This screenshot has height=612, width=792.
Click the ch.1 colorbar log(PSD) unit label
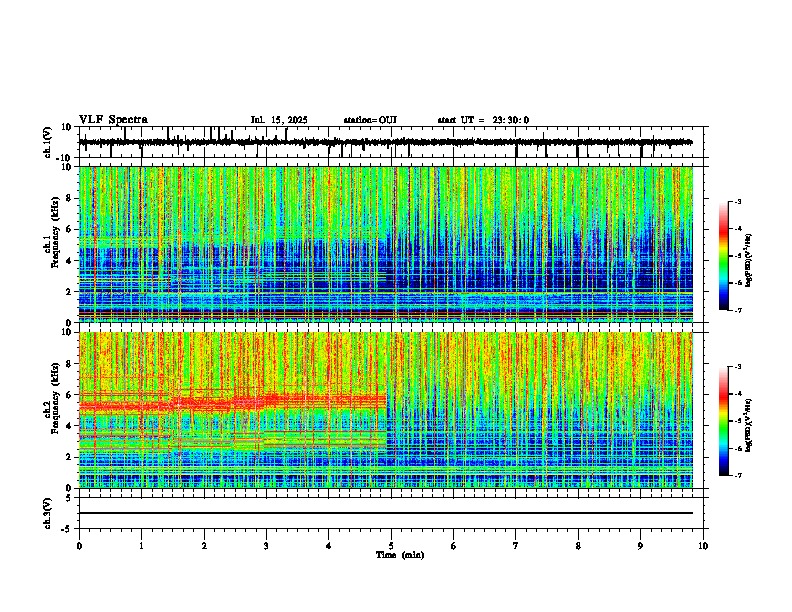tap(748, 260)
